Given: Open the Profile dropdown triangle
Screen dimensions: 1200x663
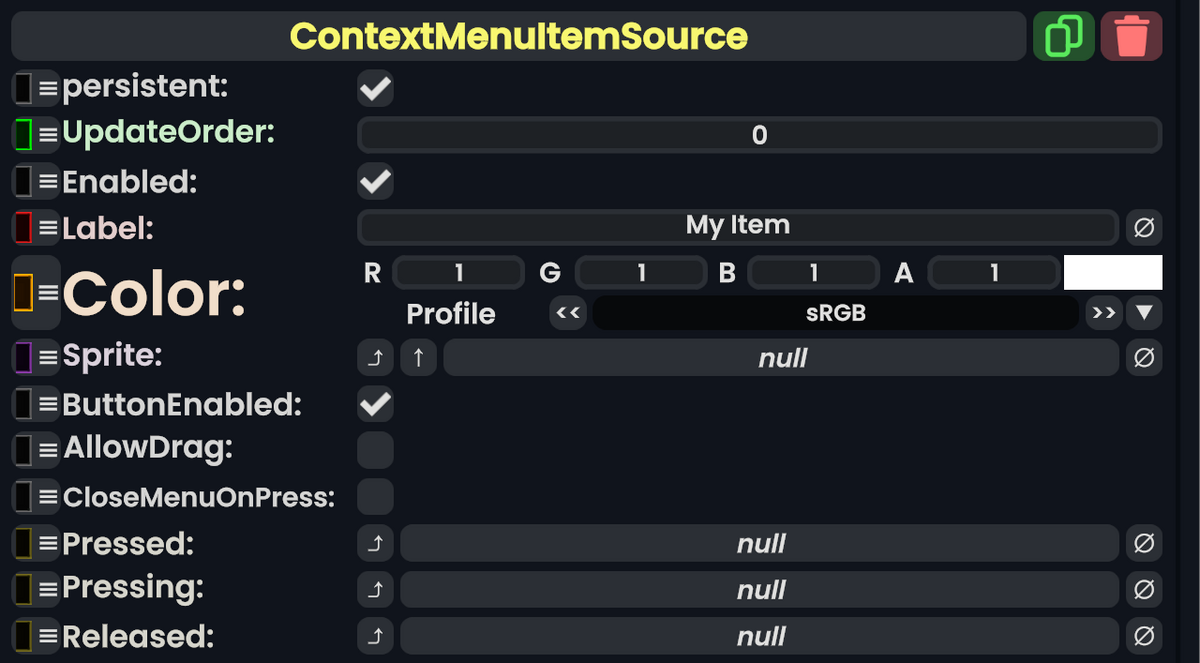Looking at the screenshot, I should point(1142,313).
